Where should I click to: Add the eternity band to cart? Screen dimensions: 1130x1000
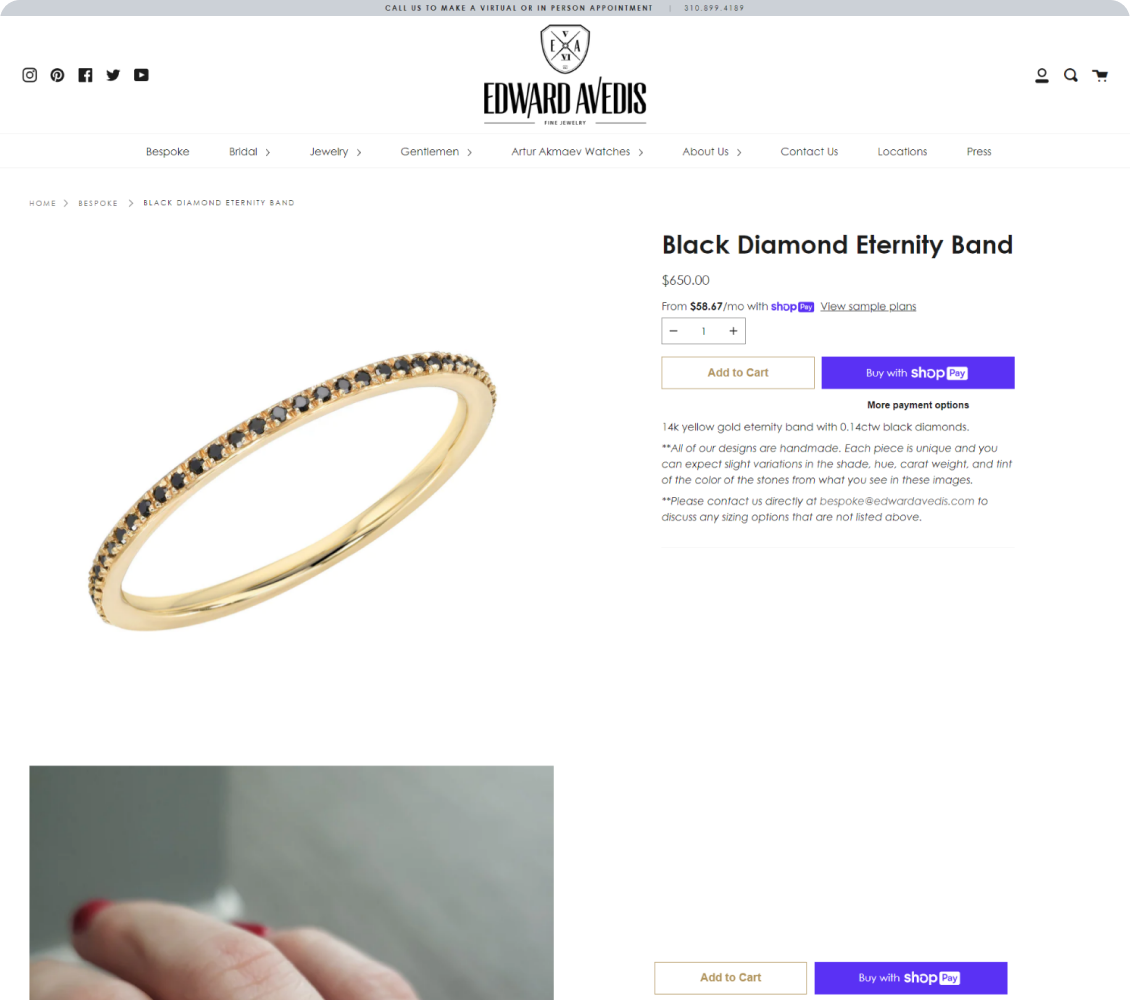738,372
